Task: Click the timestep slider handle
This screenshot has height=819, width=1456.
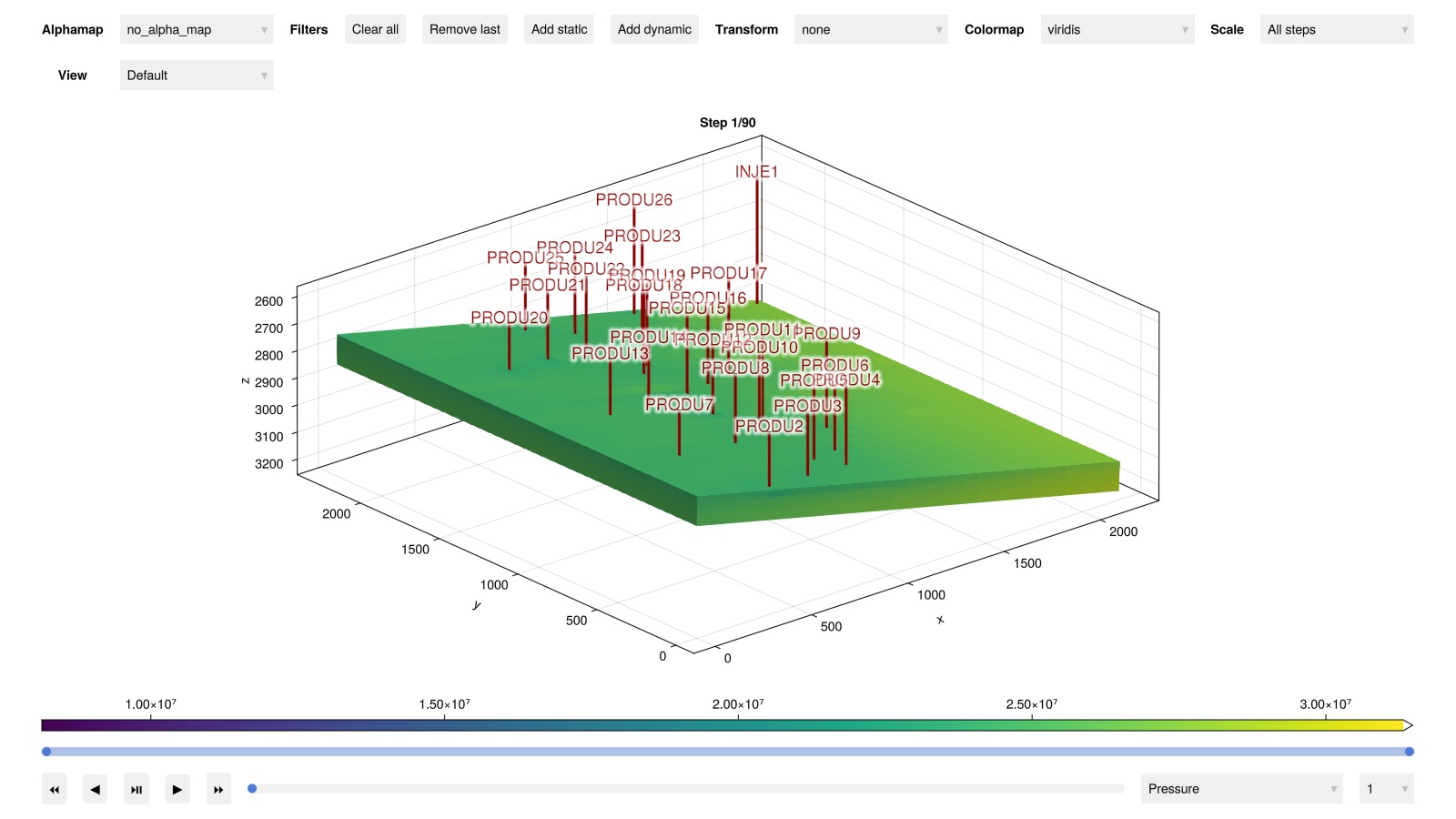Action: [x=252, y=789]
